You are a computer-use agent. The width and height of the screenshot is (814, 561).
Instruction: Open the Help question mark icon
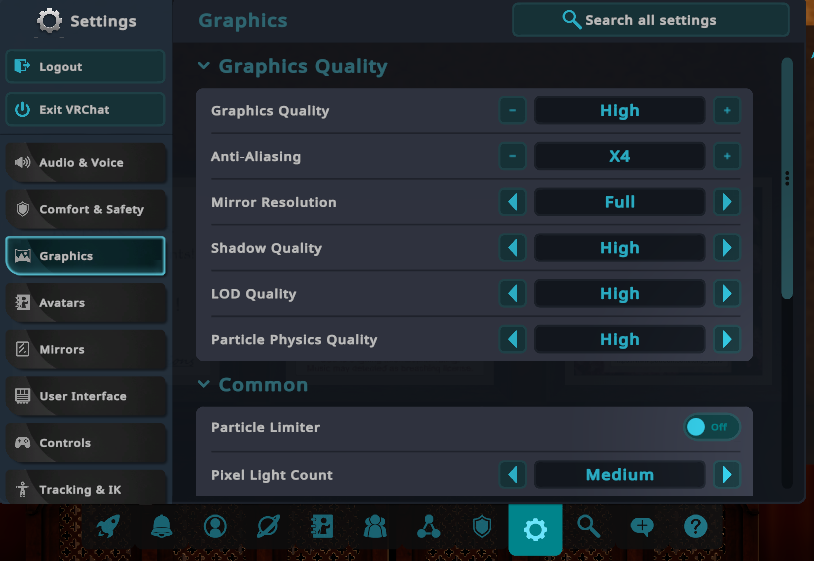click(696, 527)
